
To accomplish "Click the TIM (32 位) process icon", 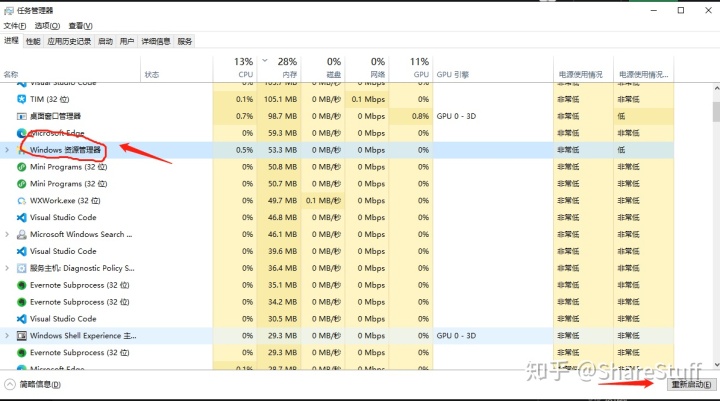I will (x=22, y=99).
